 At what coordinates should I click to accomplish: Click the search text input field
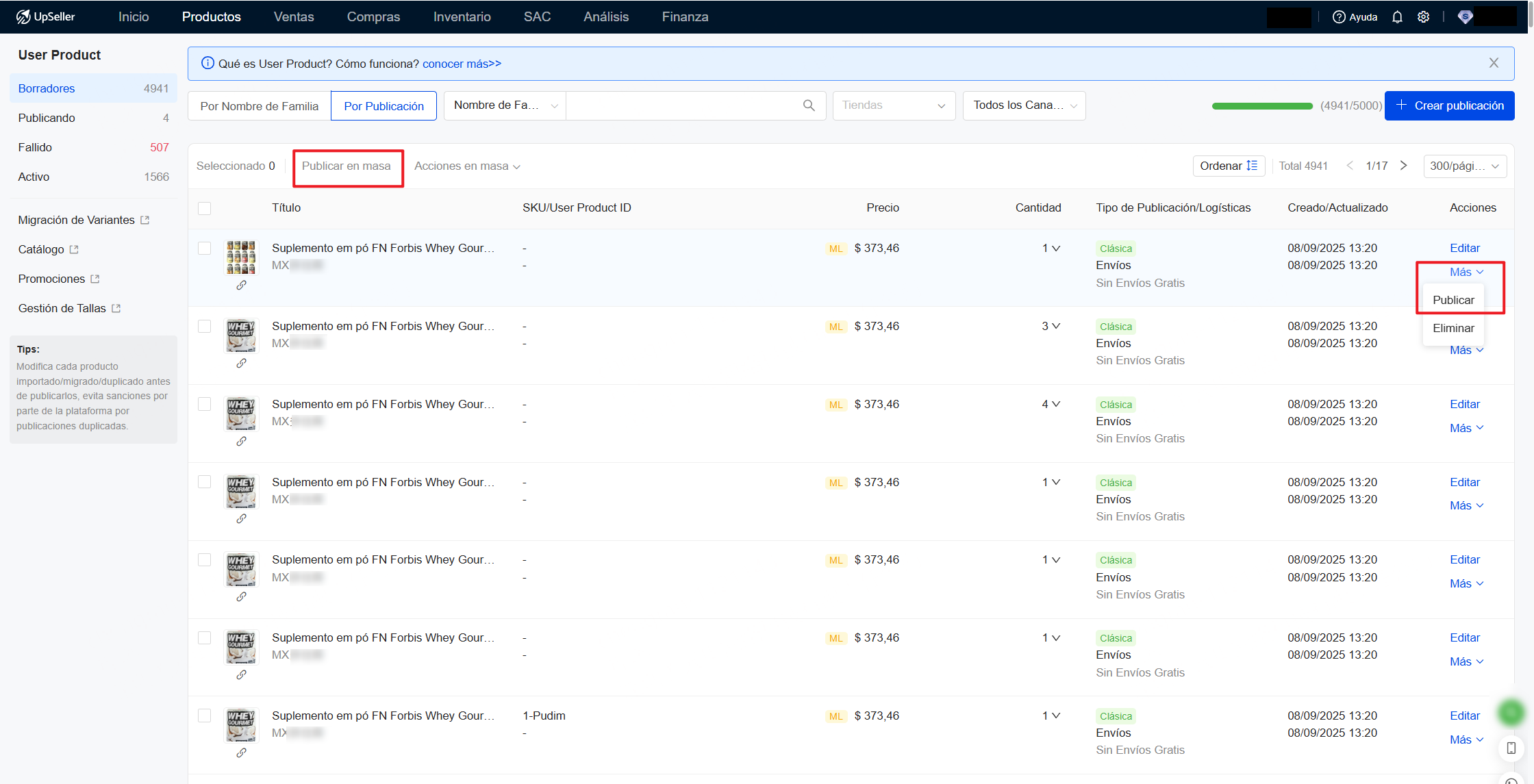(685, 105)
